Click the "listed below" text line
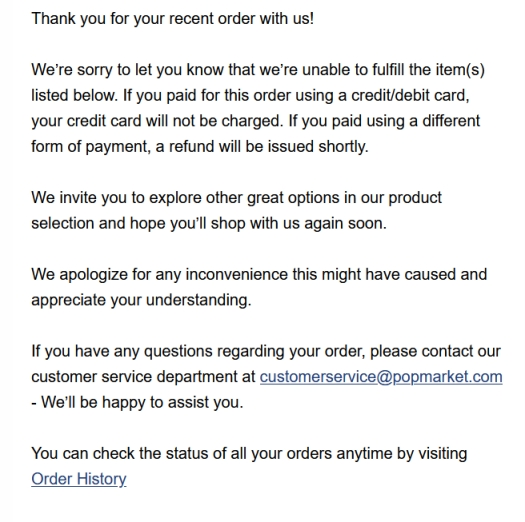Viewport: 525px width, 522px height. (250, 96)
